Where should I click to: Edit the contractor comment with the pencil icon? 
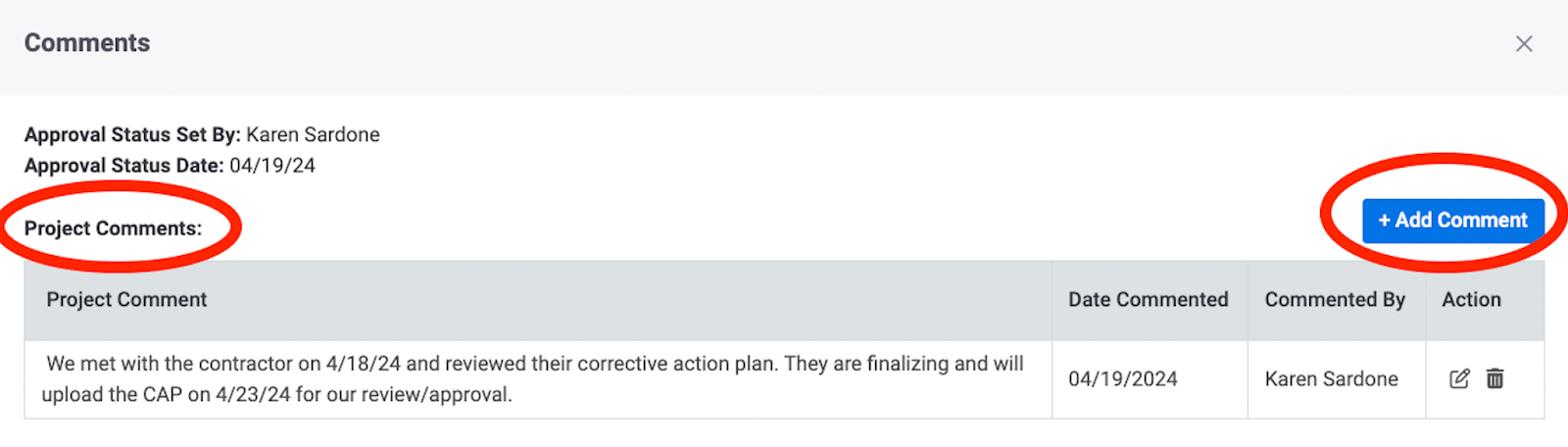[1459, 378]
